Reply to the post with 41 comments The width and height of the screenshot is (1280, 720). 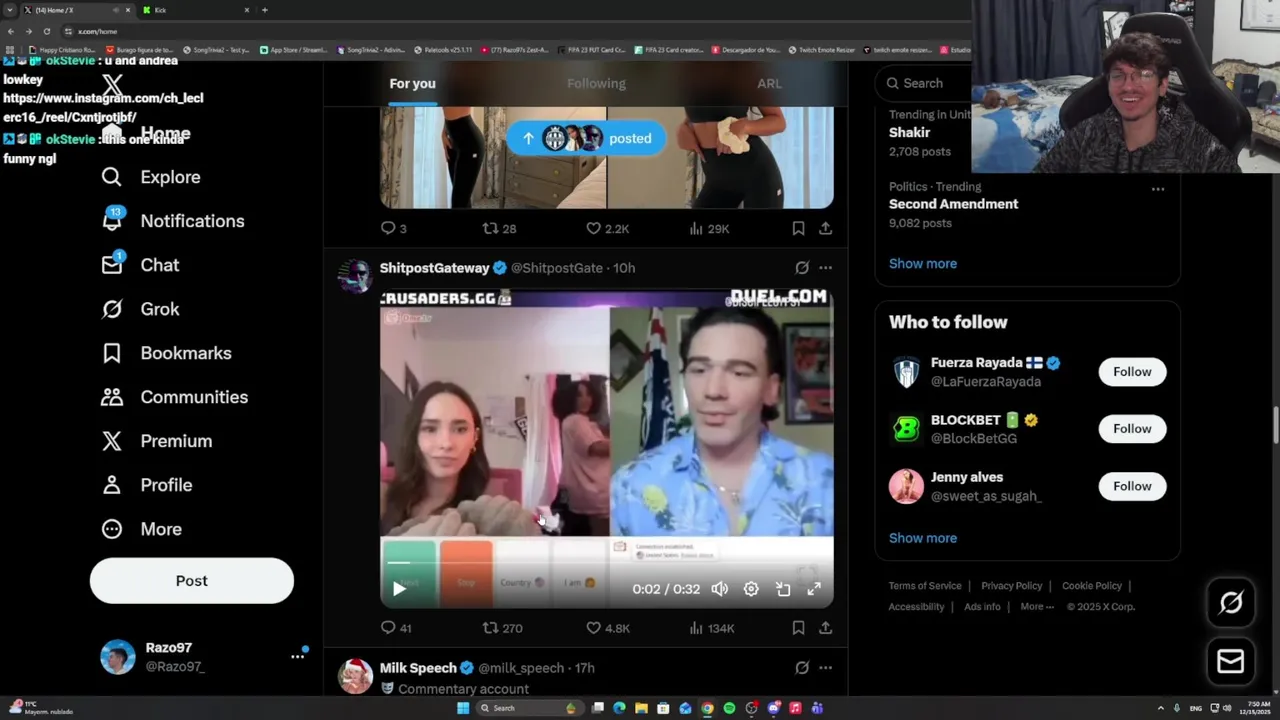(x=396, y=628)
